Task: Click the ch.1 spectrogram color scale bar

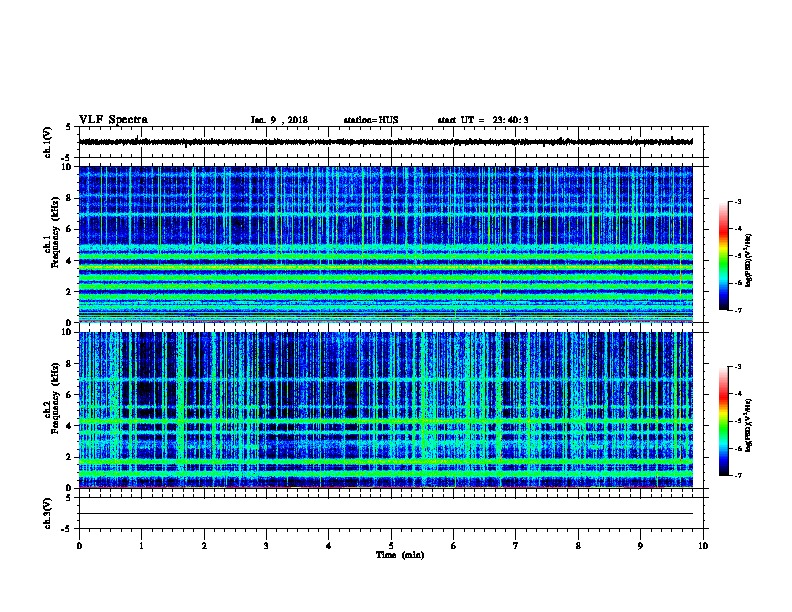Action: 723,256
